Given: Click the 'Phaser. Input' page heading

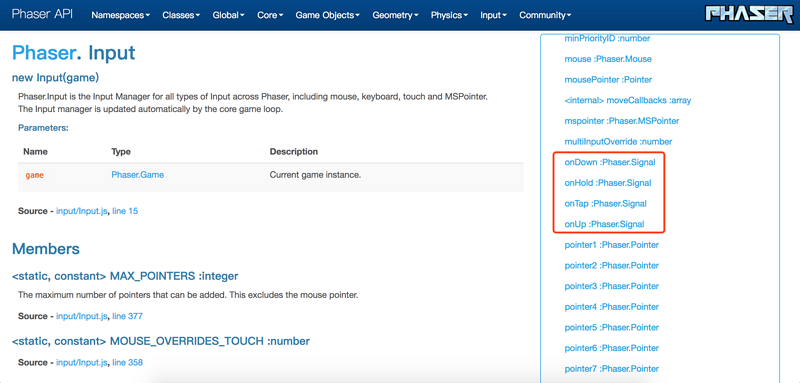Looking at the screenshot, I should [73, 53].
